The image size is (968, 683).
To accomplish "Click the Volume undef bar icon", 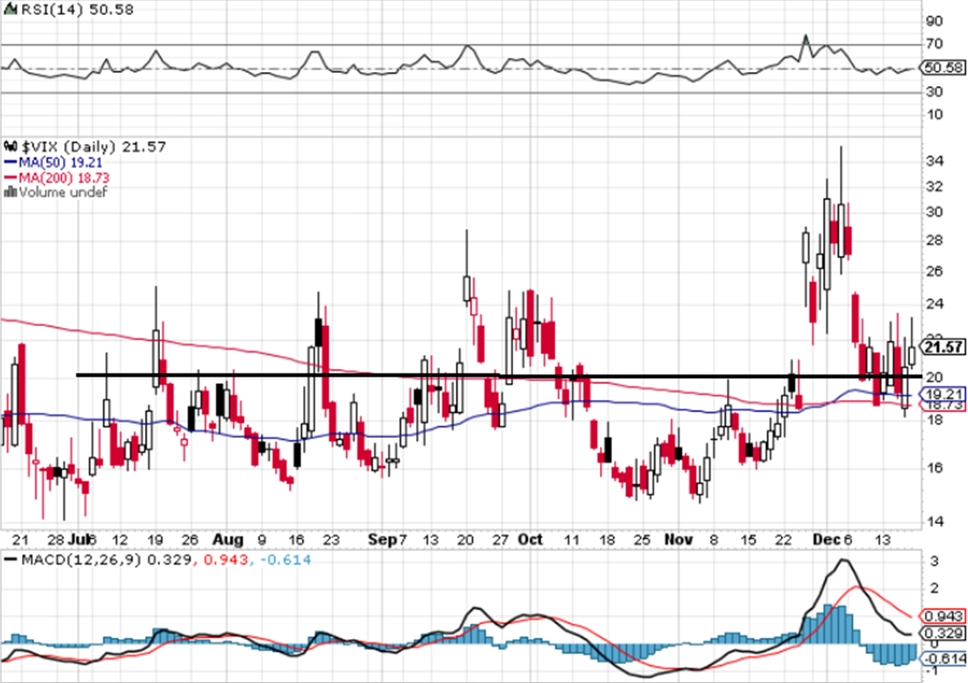I will tap(10, 192).
